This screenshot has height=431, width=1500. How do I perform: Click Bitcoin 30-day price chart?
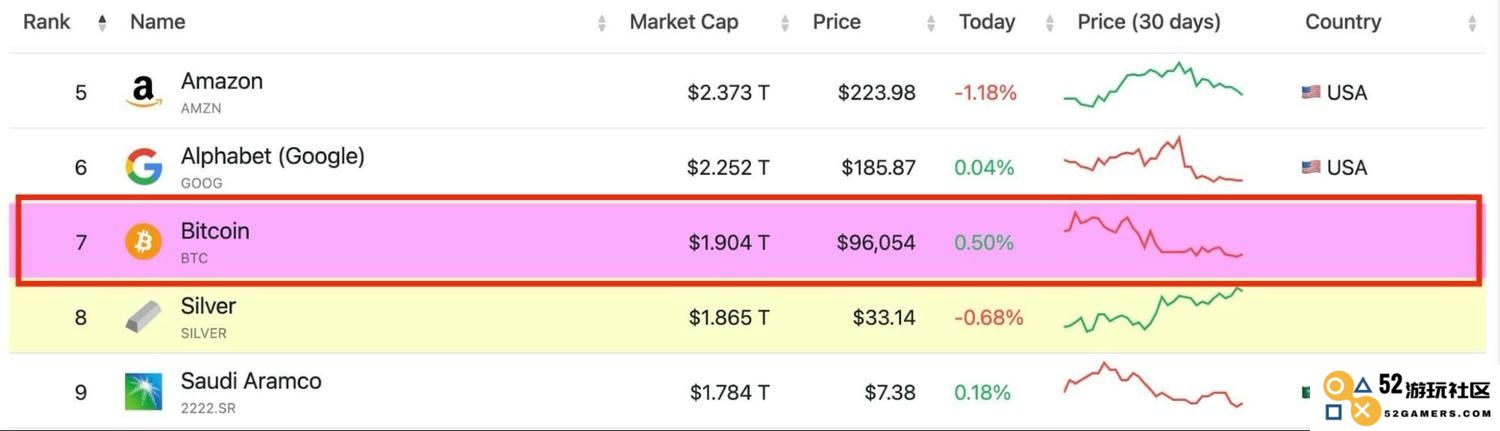(1153, 234)
